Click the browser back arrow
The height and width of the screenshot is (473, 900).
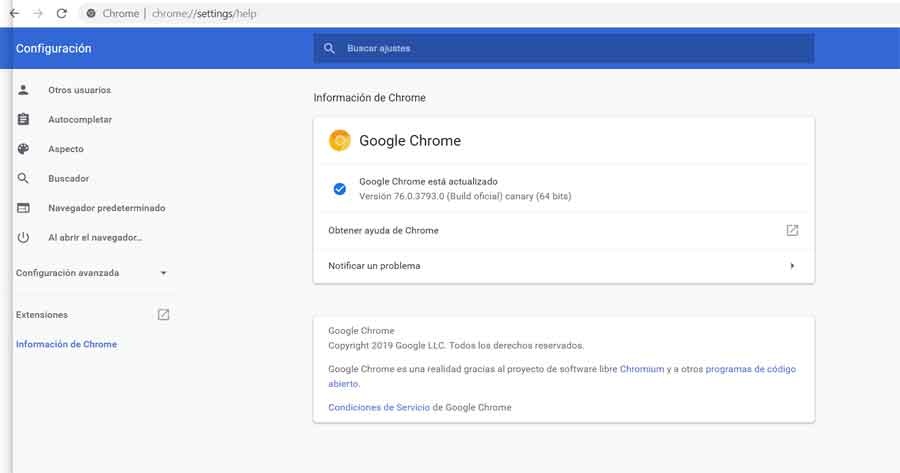point(14,13)
